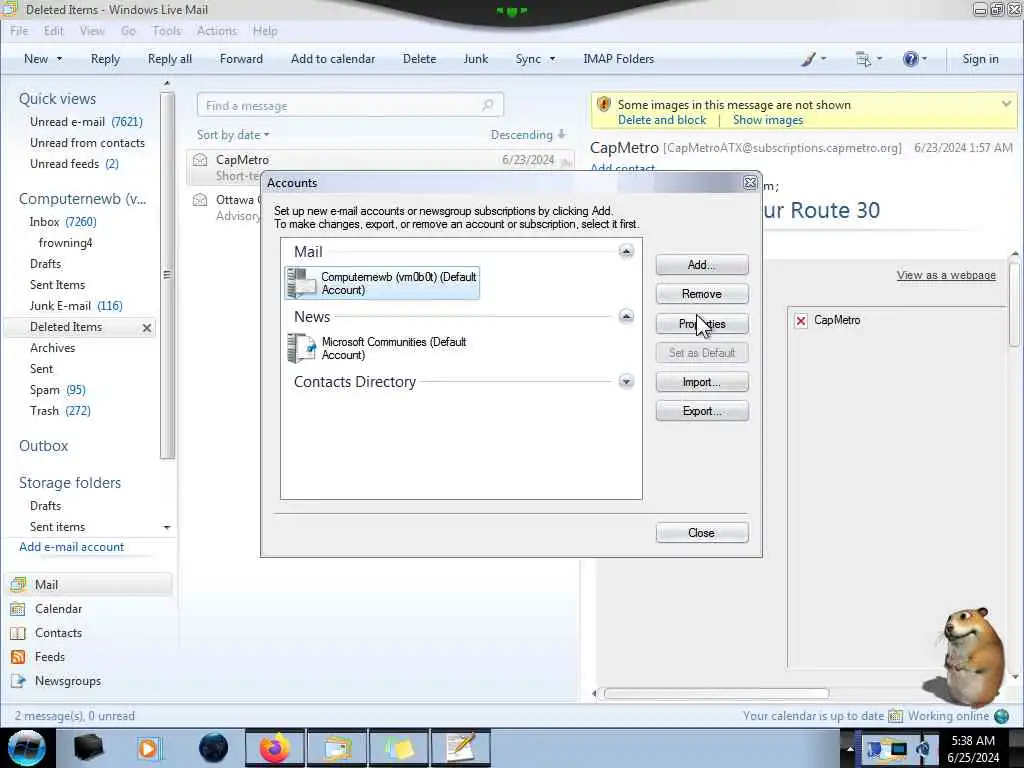This screenshot has height=768, width=1024.
Task: Click the Working online globe icon
Action: pos(1001,716)
